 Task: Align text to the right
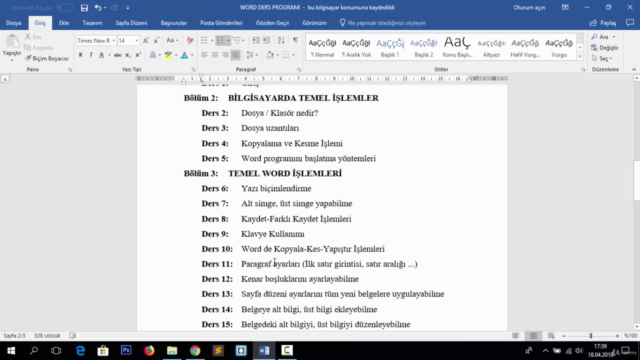point(225,55)
